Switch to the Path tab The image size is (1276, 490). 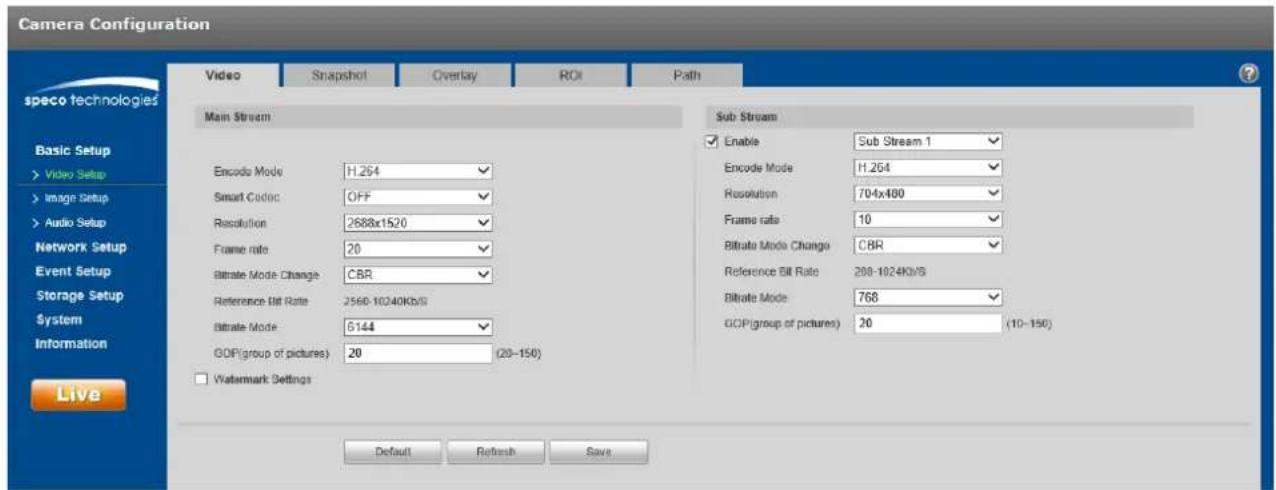click(x=686, y=76)
